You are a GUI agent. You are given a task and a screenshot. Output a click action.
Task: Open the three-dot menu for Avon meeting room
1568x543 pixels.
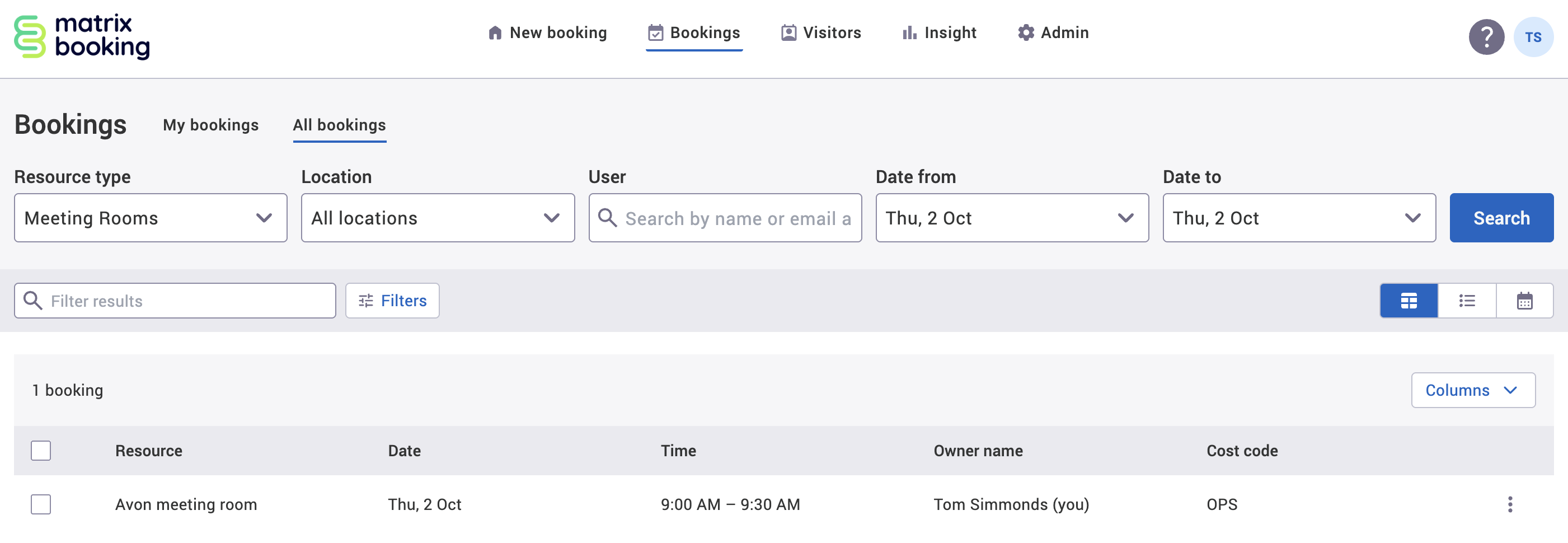pyautogui.click(x=1512, y=504)
